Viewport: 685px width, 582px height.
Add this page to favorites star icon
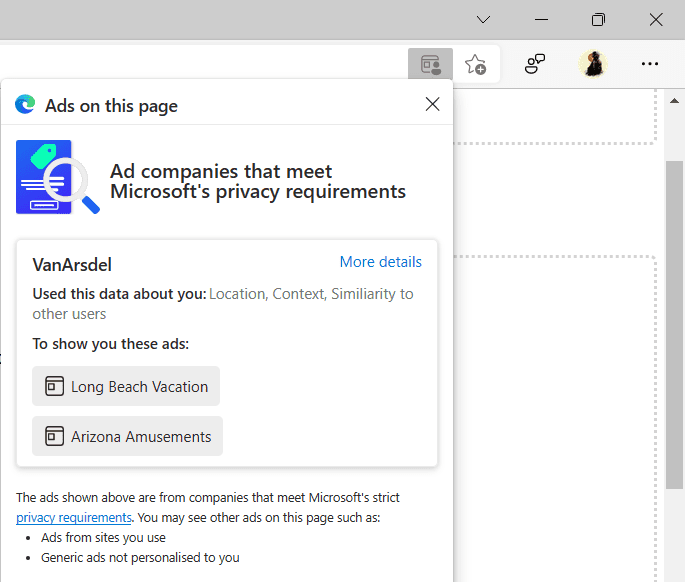click(475, 65)
